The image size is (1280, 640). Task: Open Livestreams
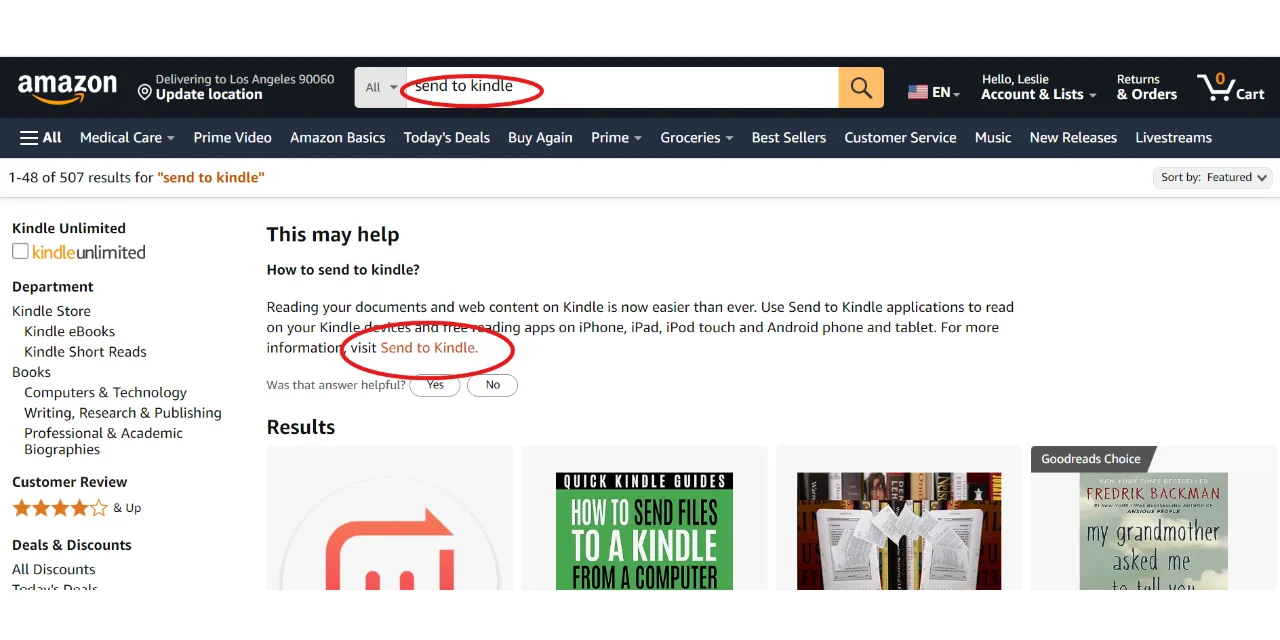coord(1173,138)
